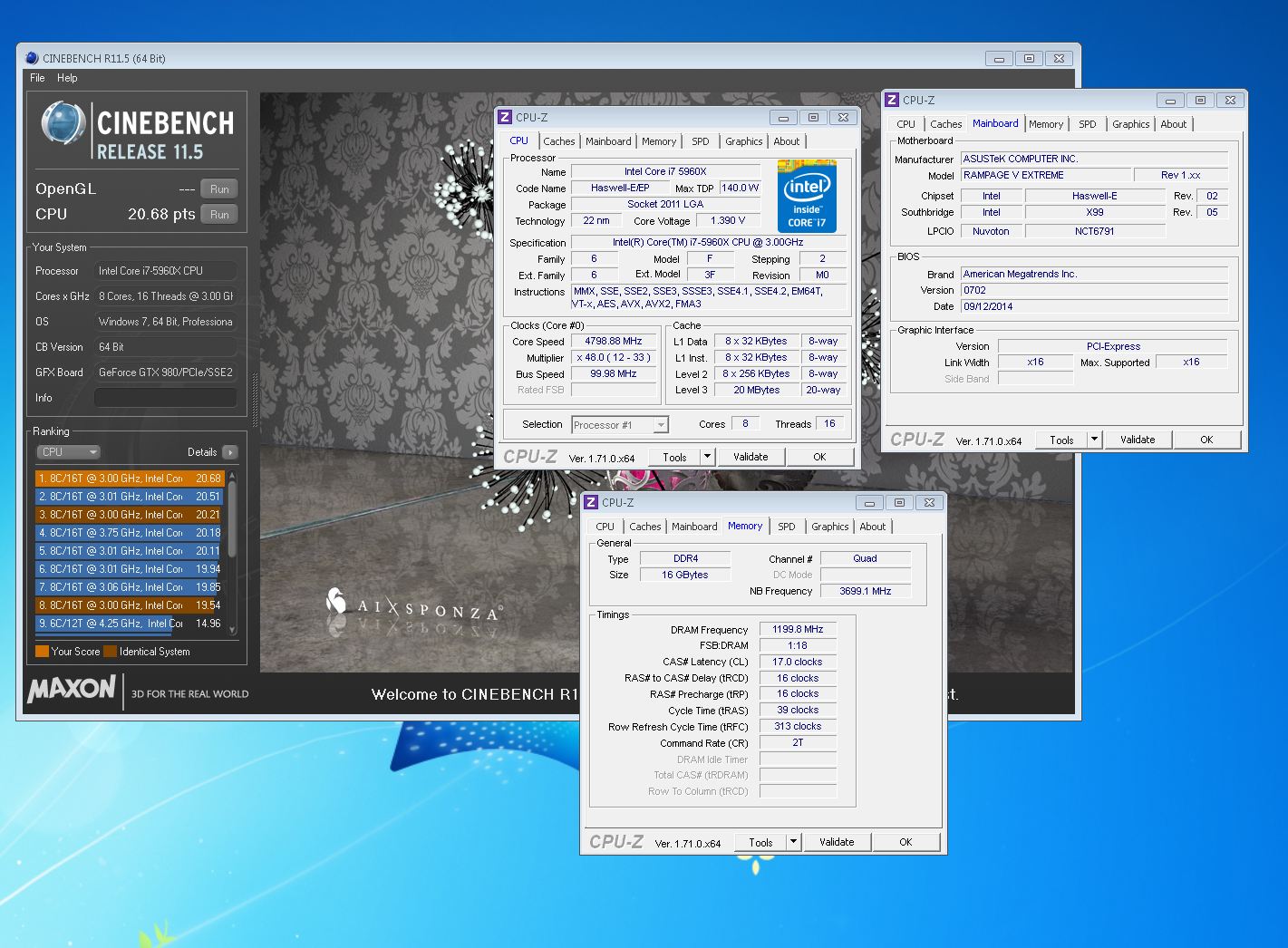Open About tab in Memory window
The width and height of the screenshot is (1288, 948).
(873, 527)
